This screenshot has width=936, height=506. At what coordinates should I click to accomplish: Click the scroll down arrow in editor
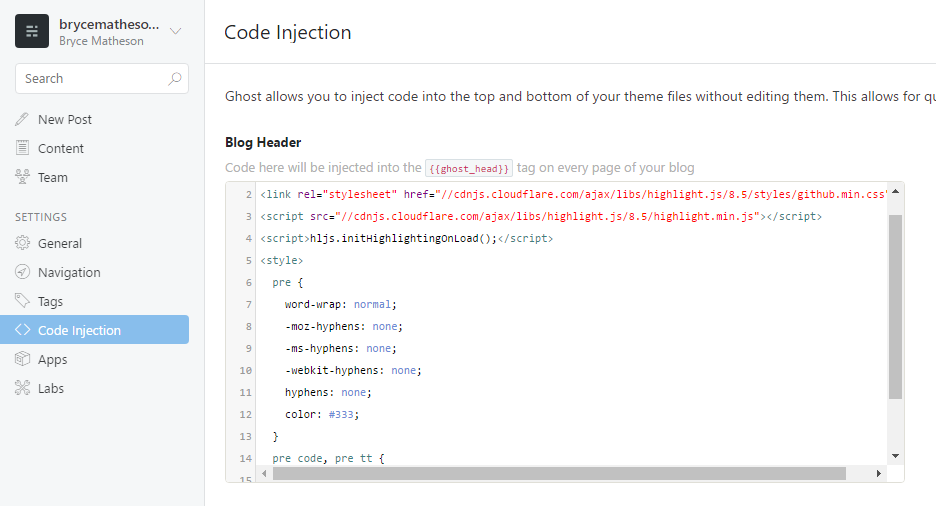pos(895,455)
